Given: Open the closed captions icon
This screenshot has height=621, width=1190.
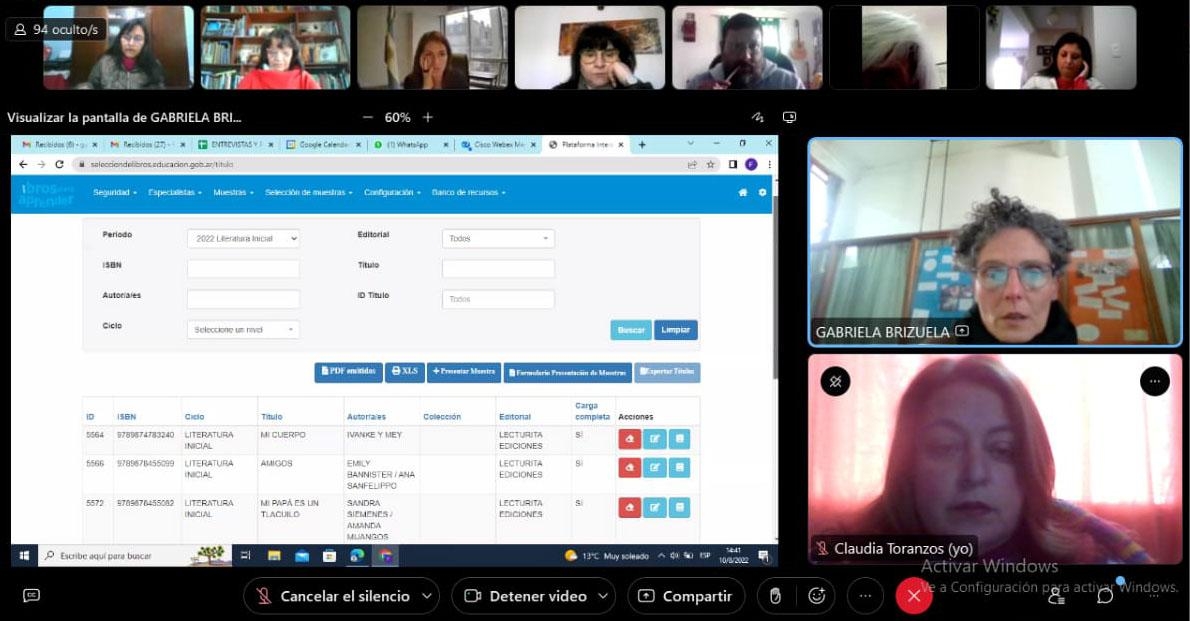Looking at the screenshot, I should pyautogui.click(x=31, y=596).
